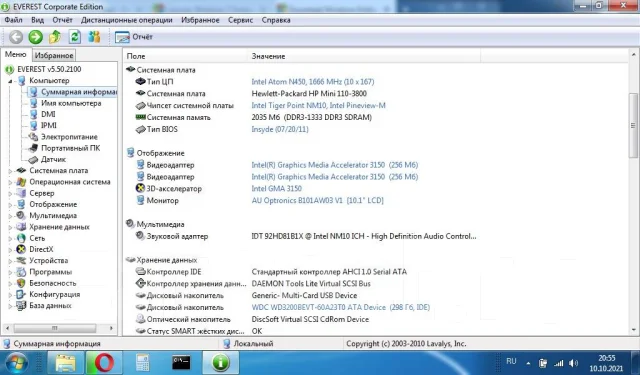Select Датчик tree item
640x375 pixels.
[x=53, y=160]
